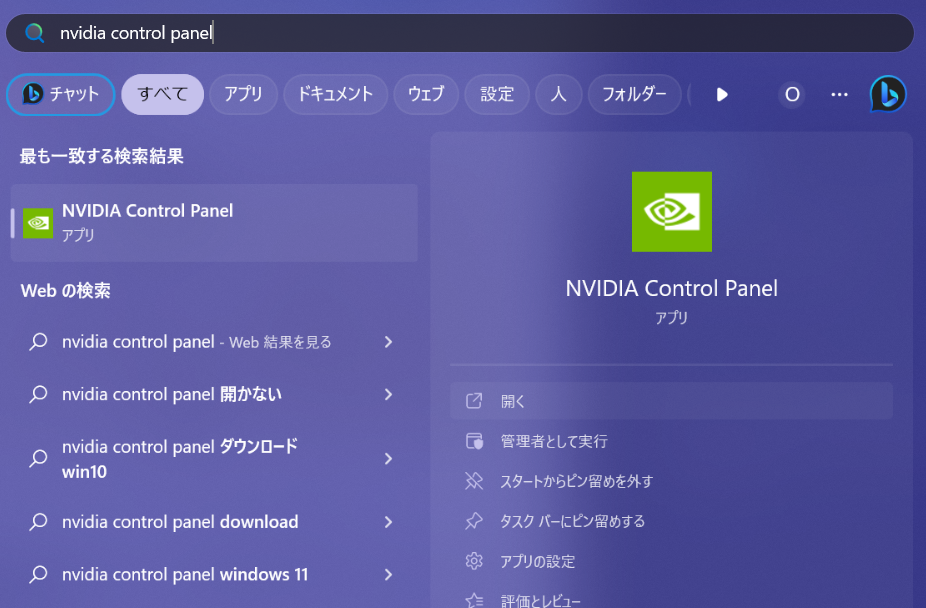The image size is (926, 608).
Task: Open the three-dots more options menu
Action: click(x=839, y=94)
